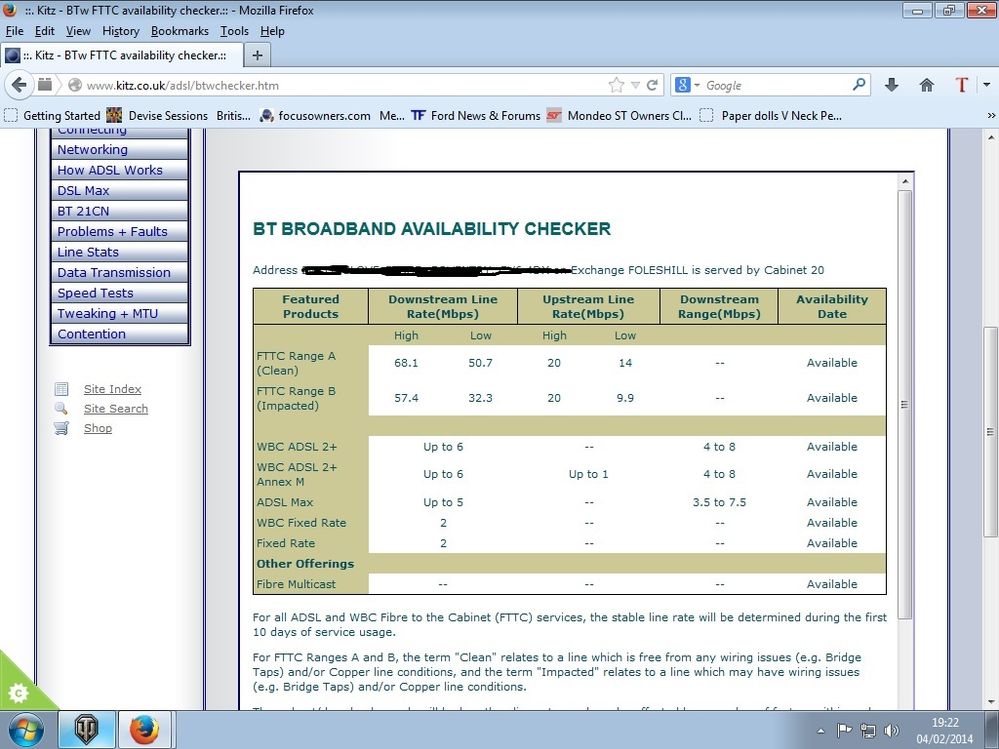The height and width of the screenshot is (749, 999).
Task: Open the Me... bookmark
Action: pos(391,116)
